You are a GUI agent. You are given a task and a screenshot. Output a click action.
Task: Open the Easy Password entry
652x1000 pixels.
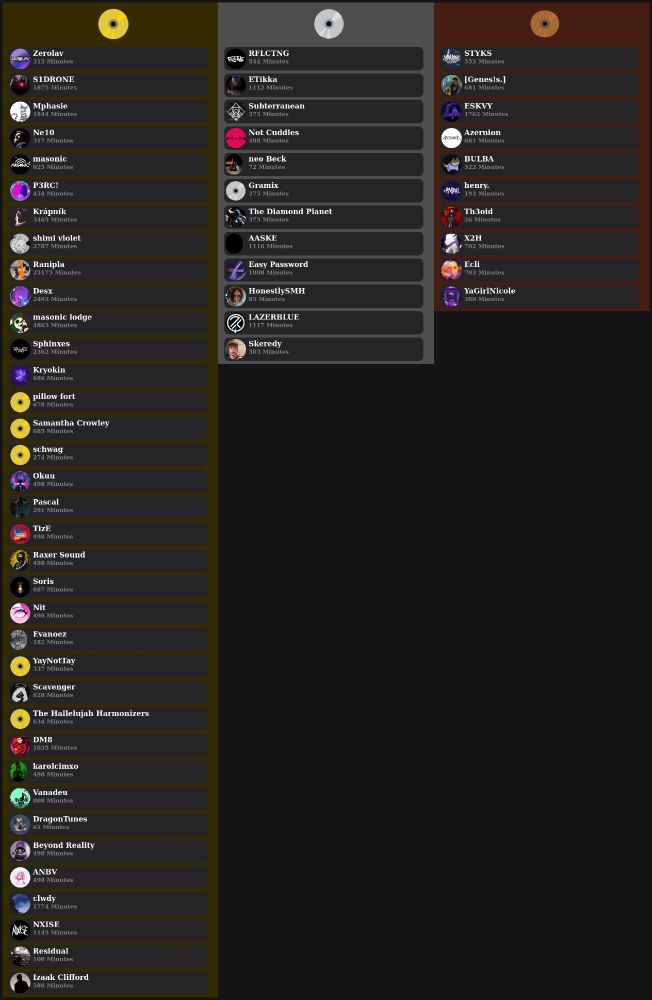pos(324,270)
